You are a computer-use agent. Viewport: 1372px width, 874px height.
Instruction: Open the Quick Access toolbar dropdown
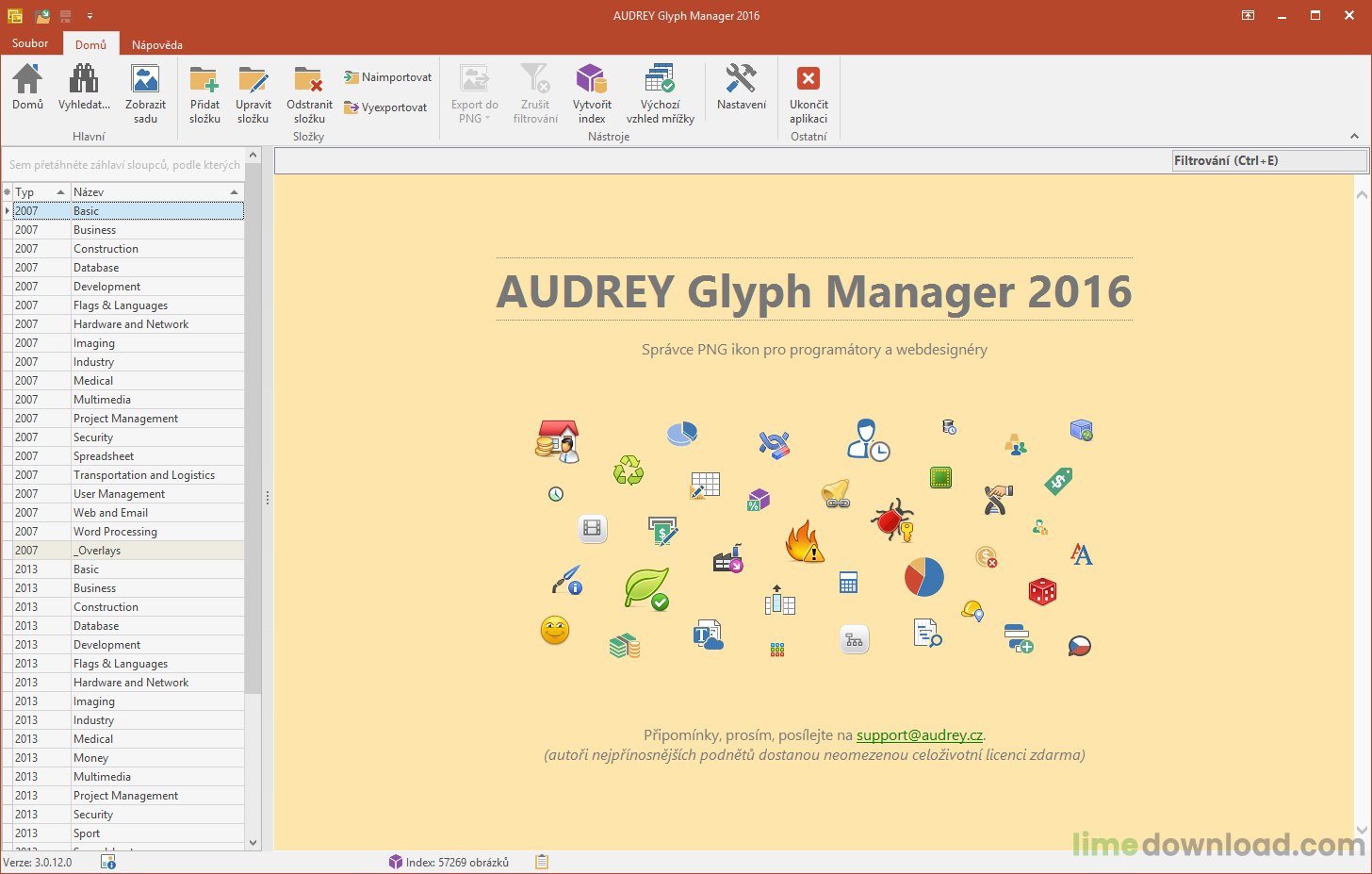pyautogui.click(x=90, y=15)
